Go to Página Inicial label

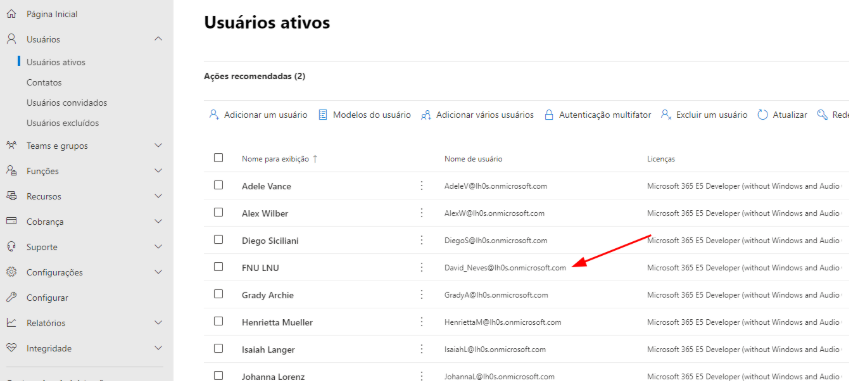(x=52, y=14)
